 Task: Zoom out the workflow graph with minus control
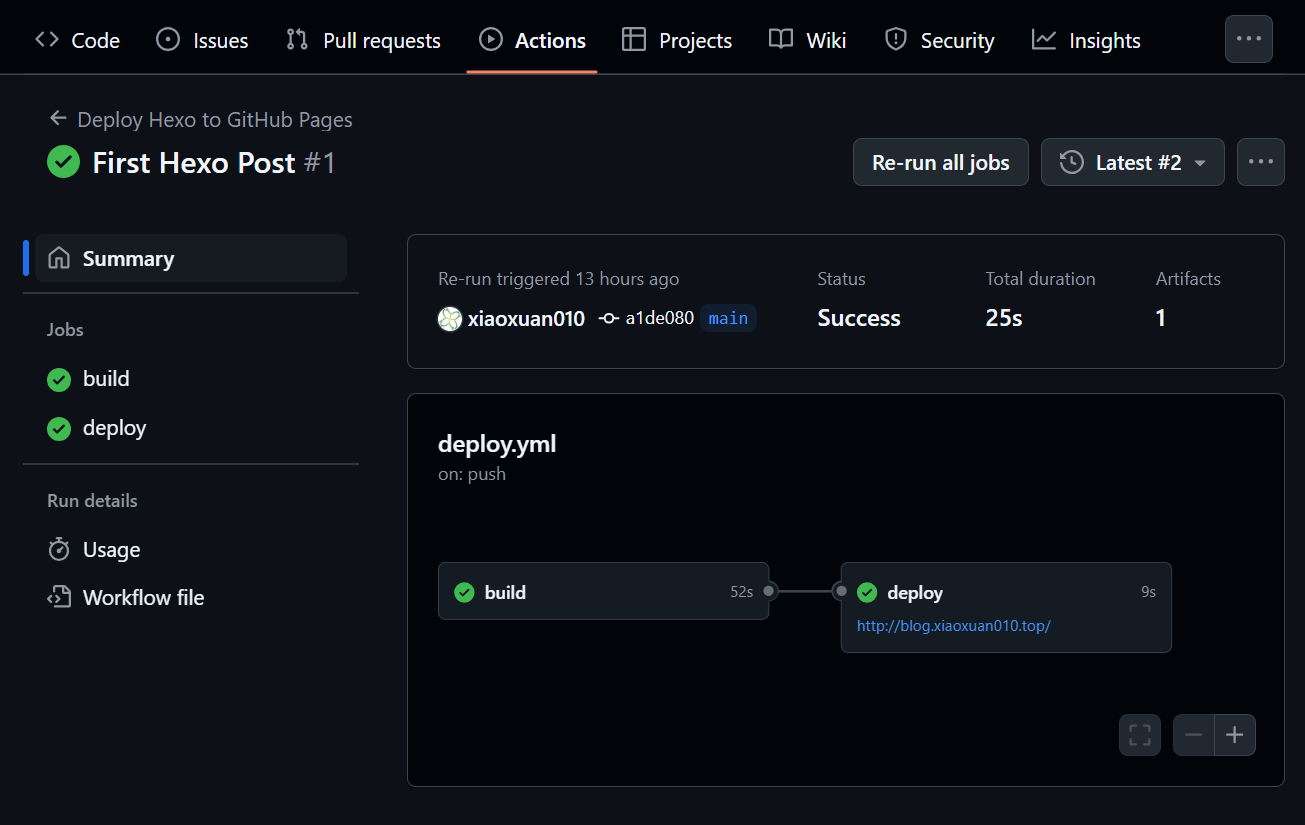point(1192,734)
